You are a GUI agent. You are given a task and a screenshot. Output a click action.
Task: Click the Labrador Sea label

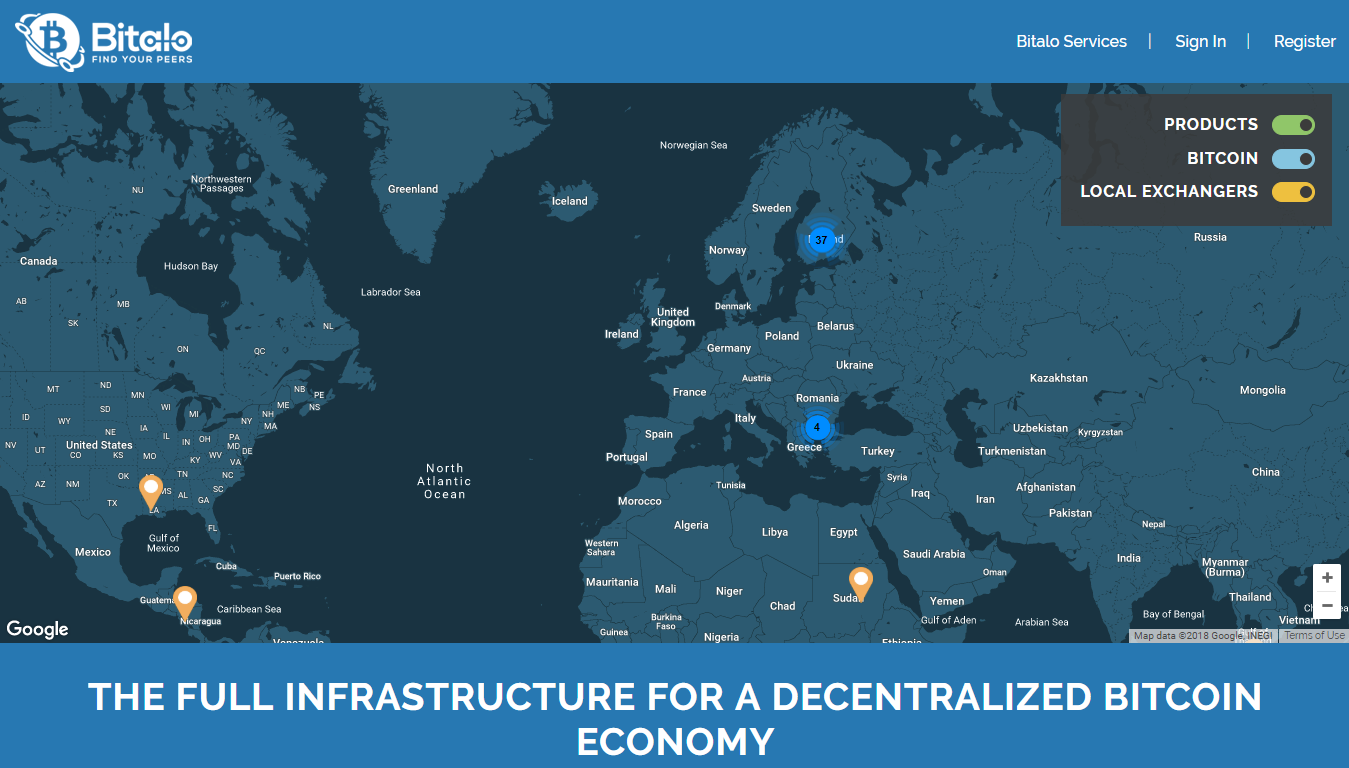tap(391, 292)
